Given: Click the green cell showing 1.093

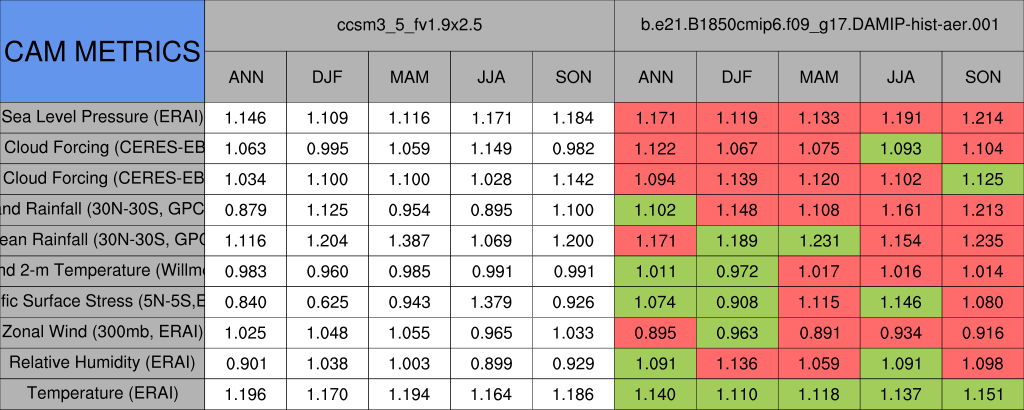Looking at the screenshot, I should [901, 148].
